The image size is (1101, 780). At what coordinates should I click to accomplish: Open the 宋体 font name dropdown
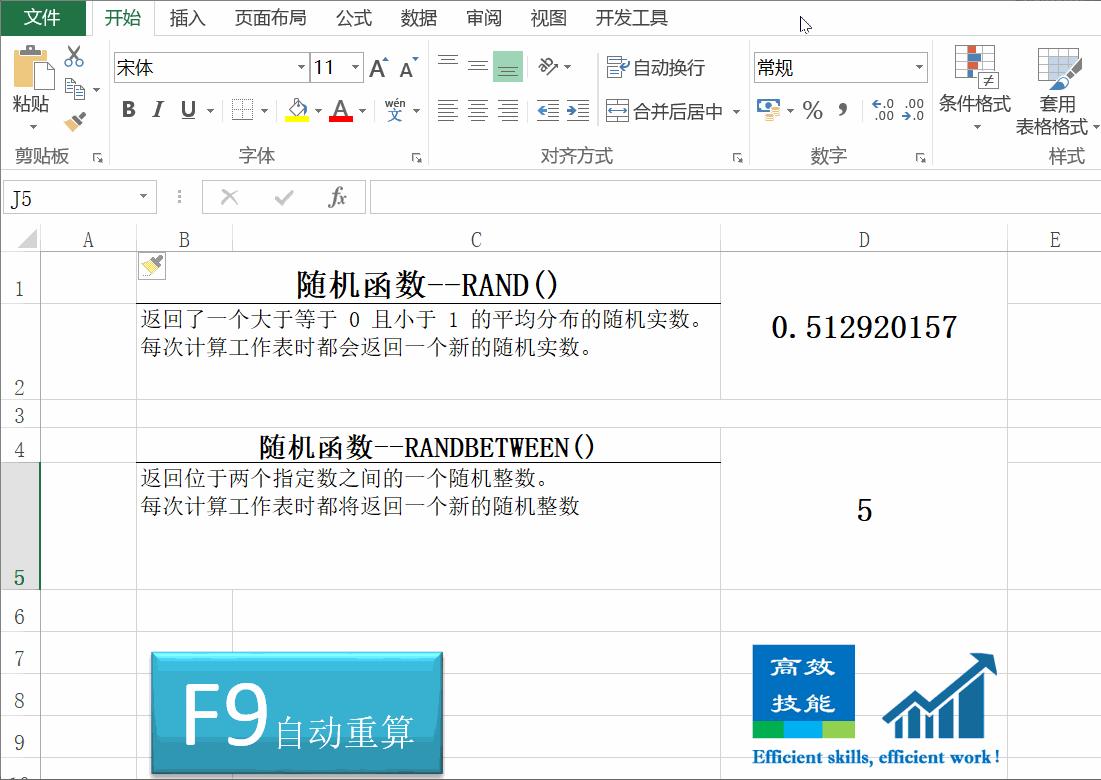(301, 67)
